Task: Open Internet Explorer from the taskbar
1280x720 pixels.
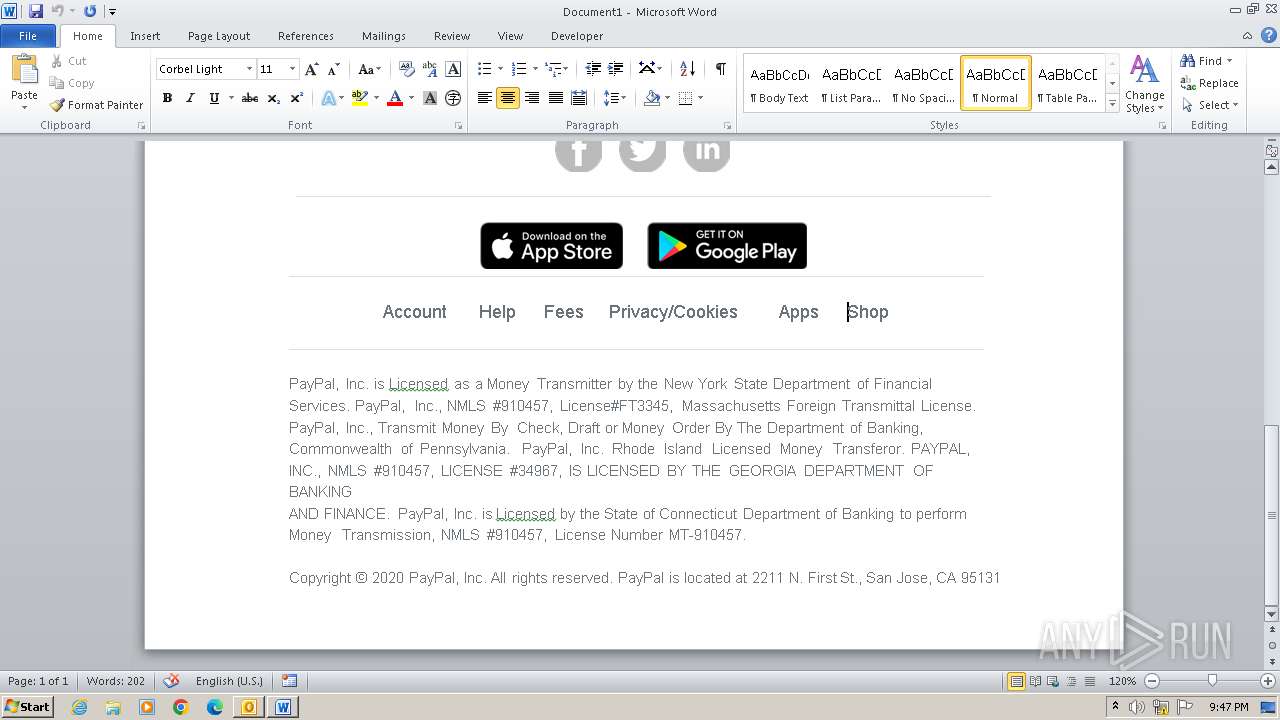Action: (x=79, y=707)
